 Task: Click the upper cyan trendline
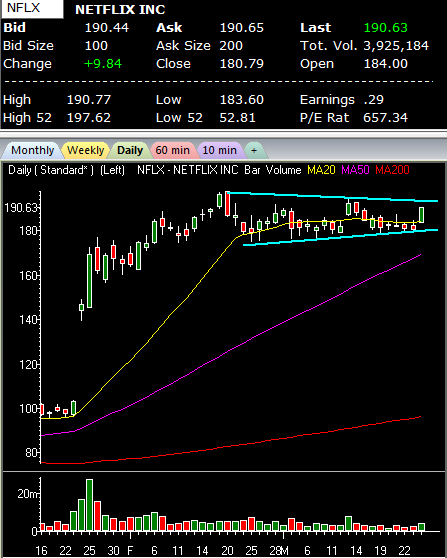333,196
